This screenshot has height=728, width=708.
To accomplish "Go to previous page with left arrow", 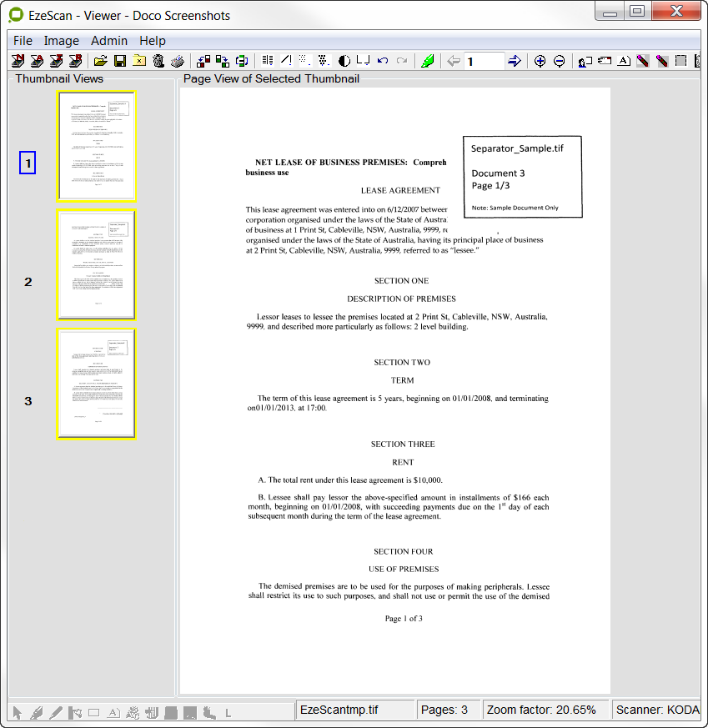I will click(454, 61).
